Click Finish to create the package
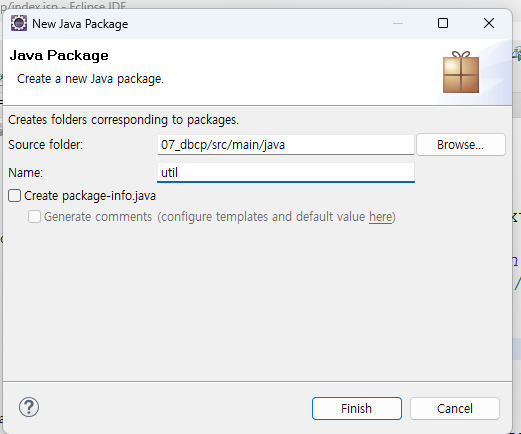The width and height of the screenshot is (521, 434). [x=357, y=408]
